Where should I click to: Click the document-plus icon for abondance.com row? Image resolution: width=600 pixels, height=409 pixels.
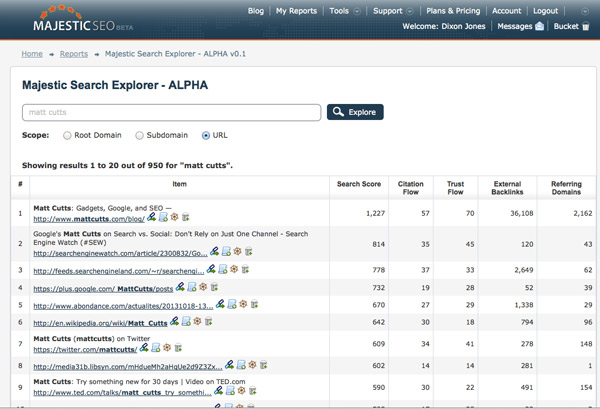(232, 304)
